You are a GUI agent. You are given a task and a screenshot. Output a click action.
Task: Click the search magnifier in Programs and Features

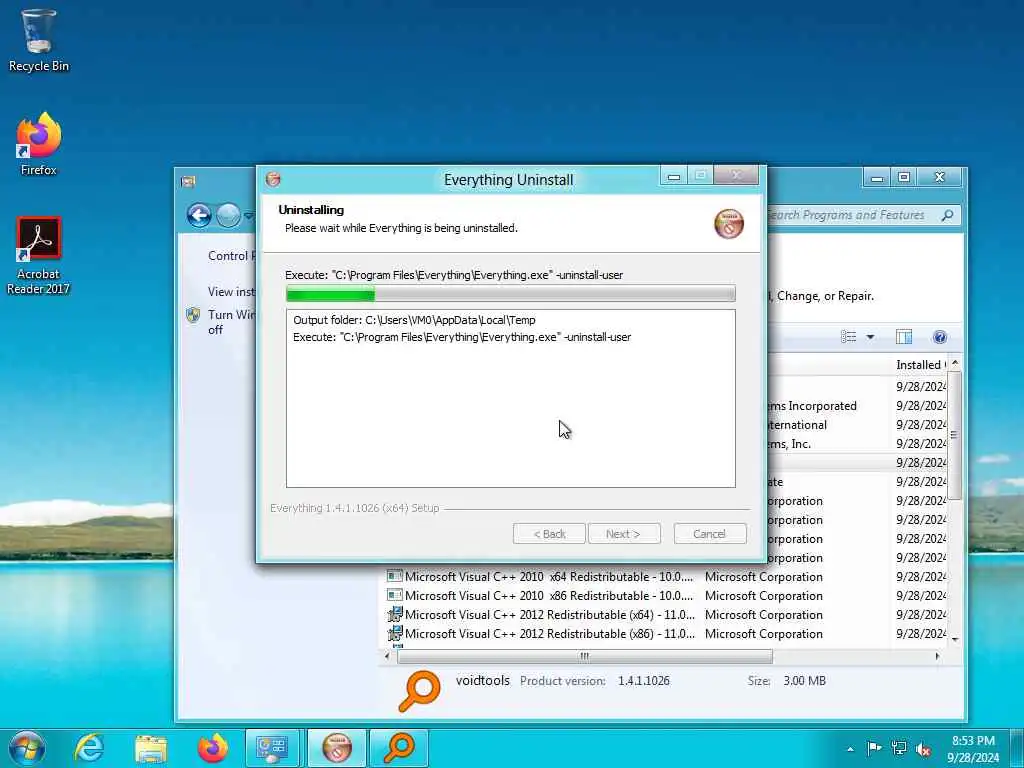[x=948, y=215]
